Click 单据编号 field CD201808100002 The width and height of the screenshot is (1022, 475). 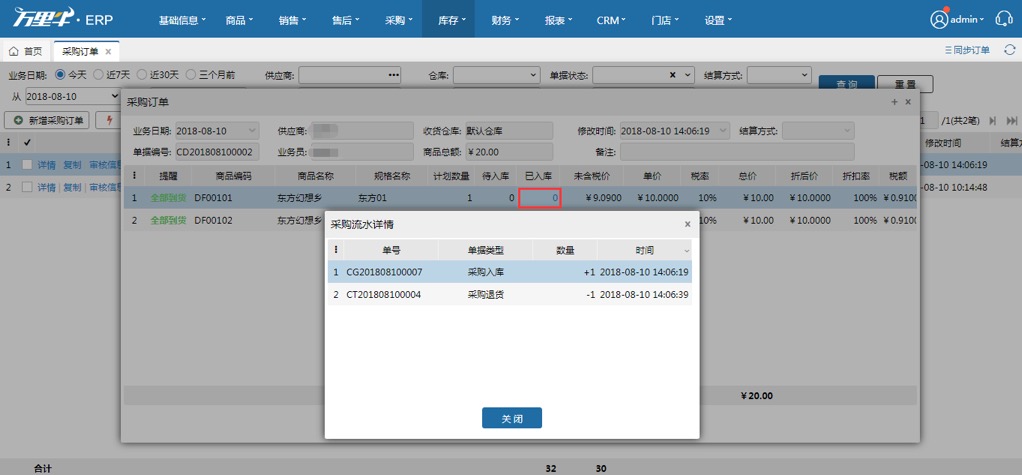(218, 152)
